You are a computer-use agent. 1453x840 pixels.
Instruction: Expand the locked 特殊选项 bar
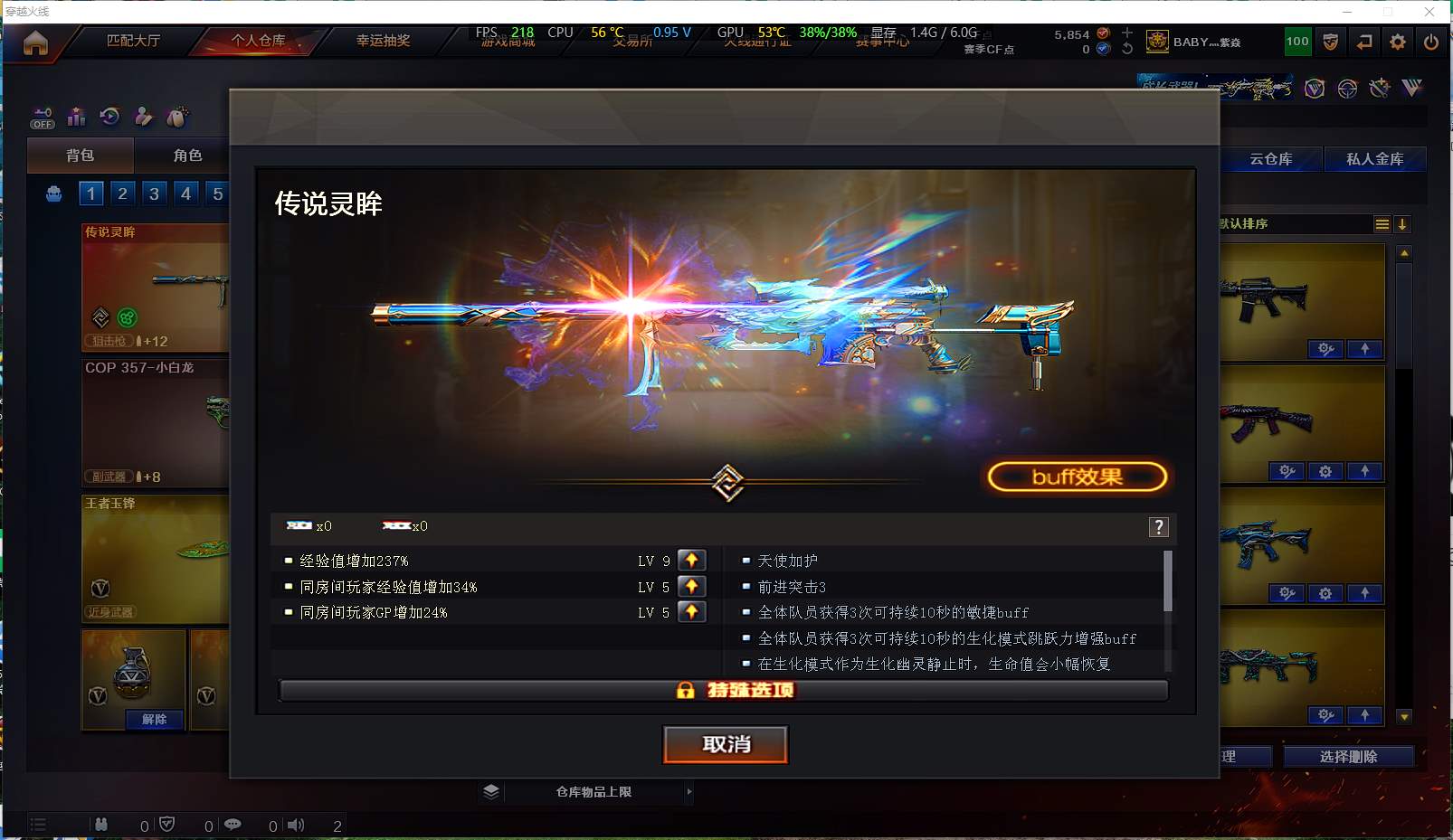[x=724, y=691]
